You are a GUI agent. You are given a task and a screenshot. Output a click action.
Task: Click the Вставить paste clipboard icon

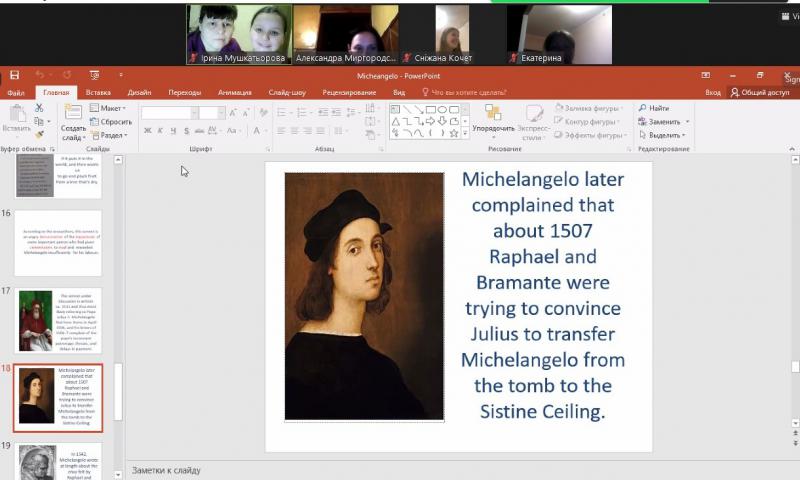pyautogui.click(x=17, y=113)
